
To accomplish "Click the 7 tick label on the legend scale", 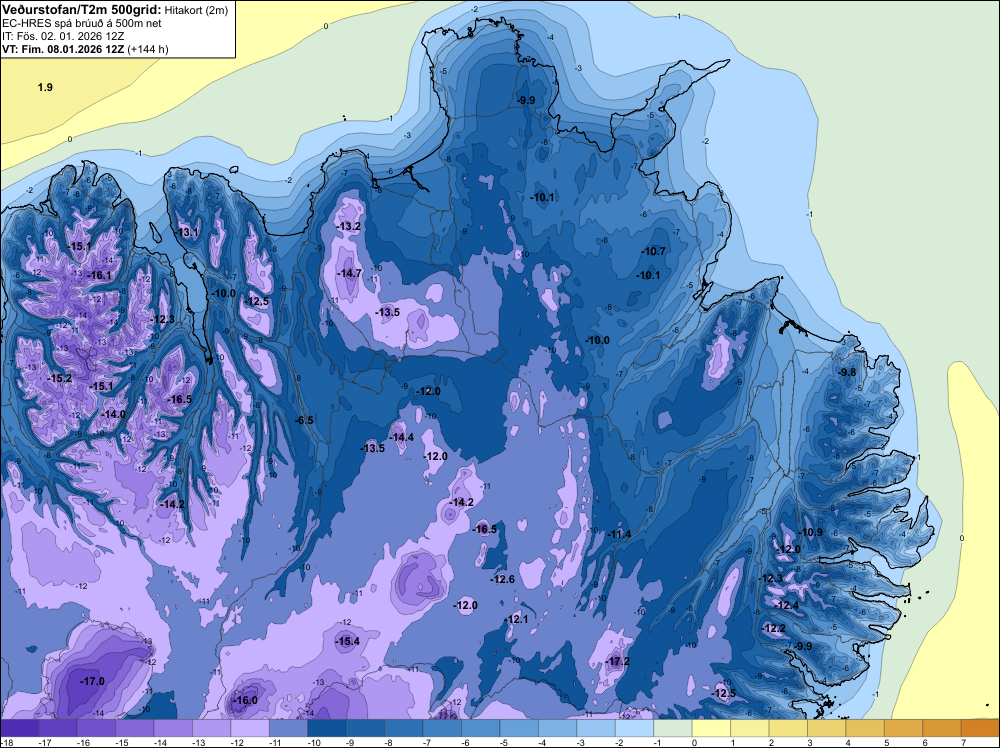I will click(x=963, y=742).
